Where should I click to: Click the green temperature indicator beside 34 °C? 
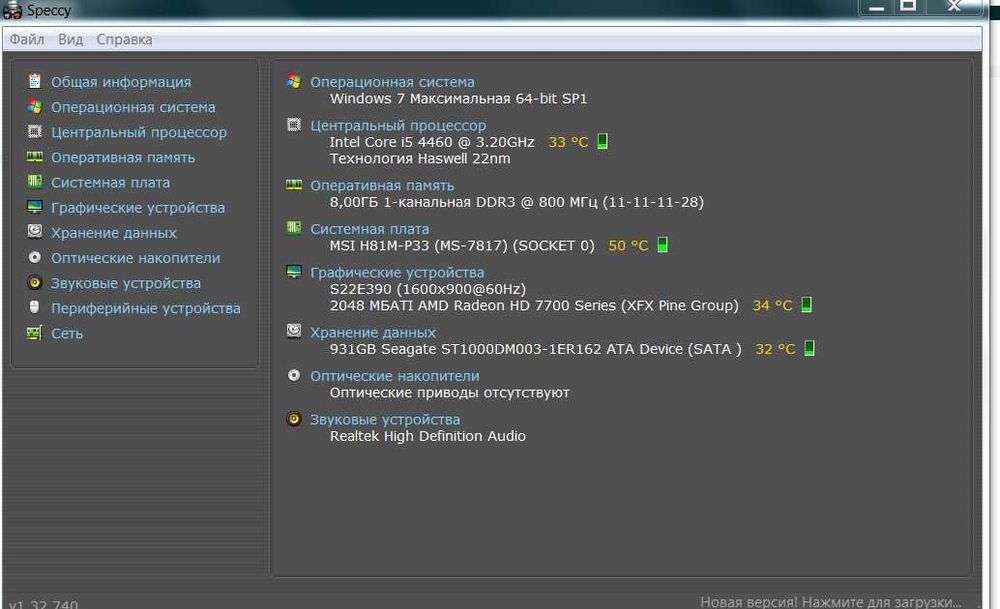point(806,304)
